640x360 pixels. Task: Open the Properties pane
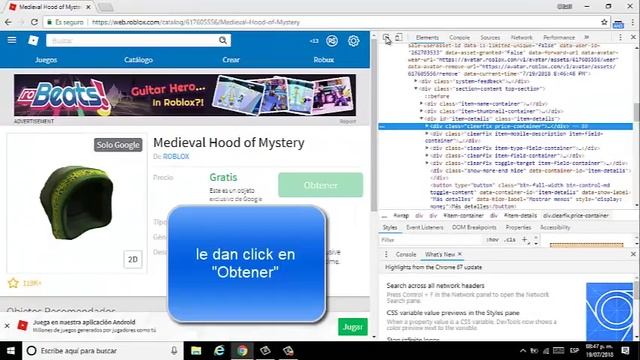coord(518,227)
